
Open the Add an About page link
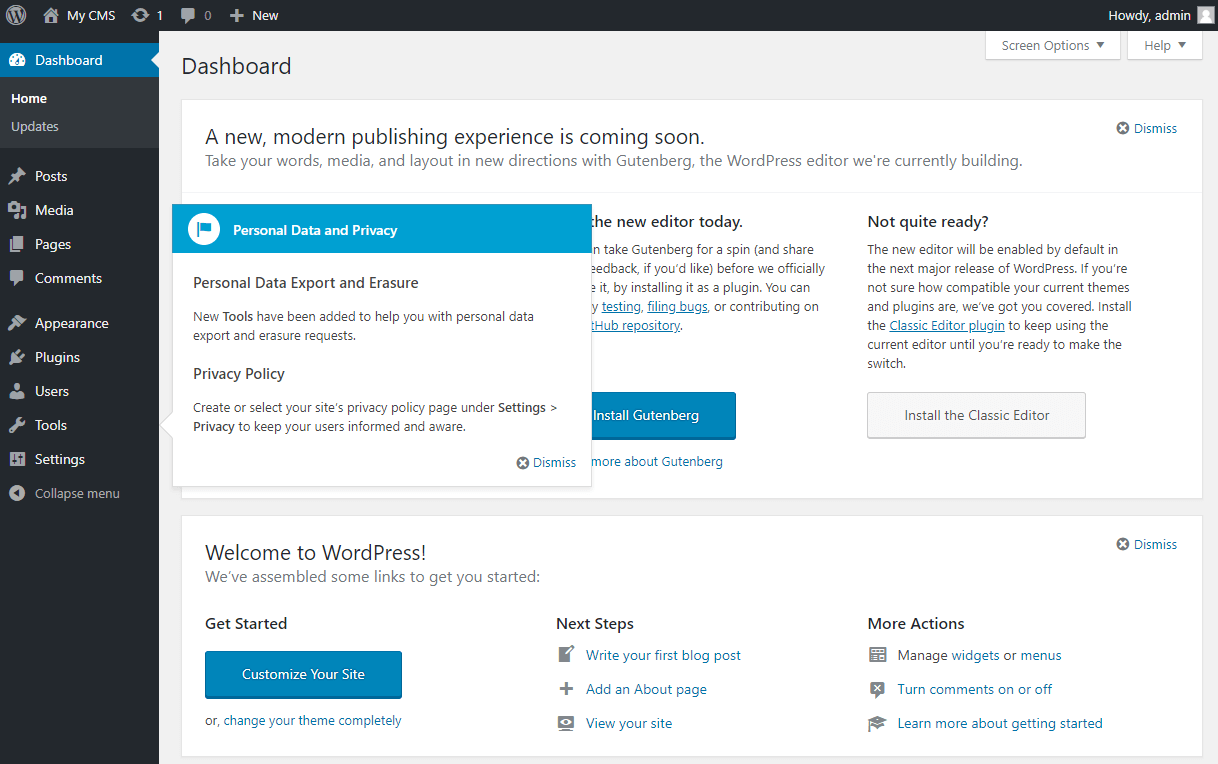click(x=646, y=689)
